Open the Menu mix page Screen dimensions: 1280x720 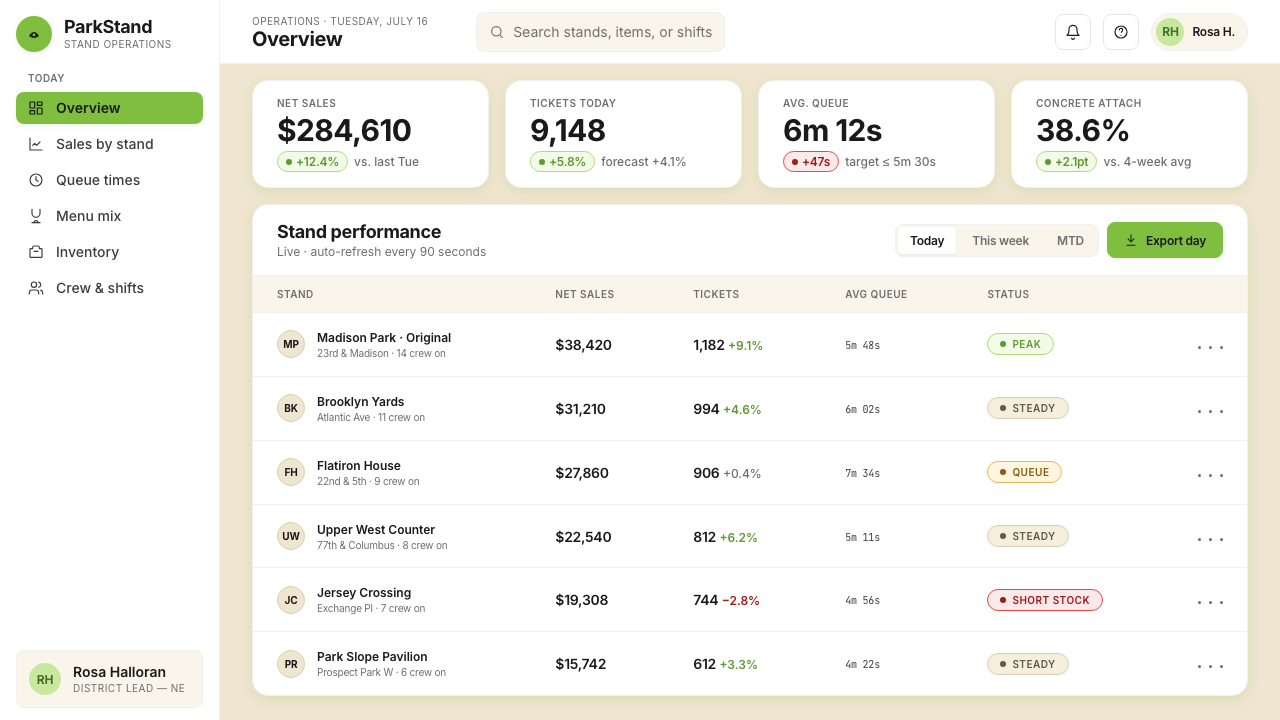(x=109, y=216)
